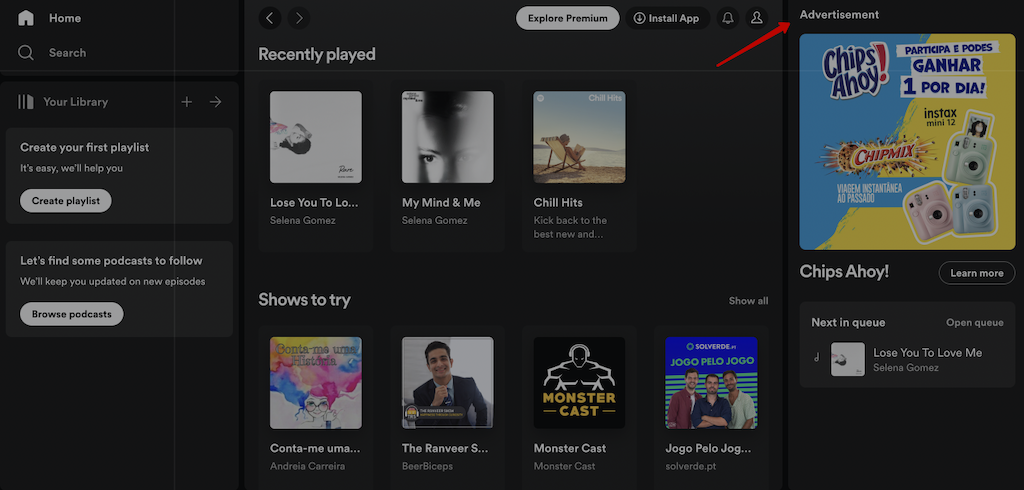
Task: Click 'Andreia Carreira' podcast author
Action: [308, 466]
